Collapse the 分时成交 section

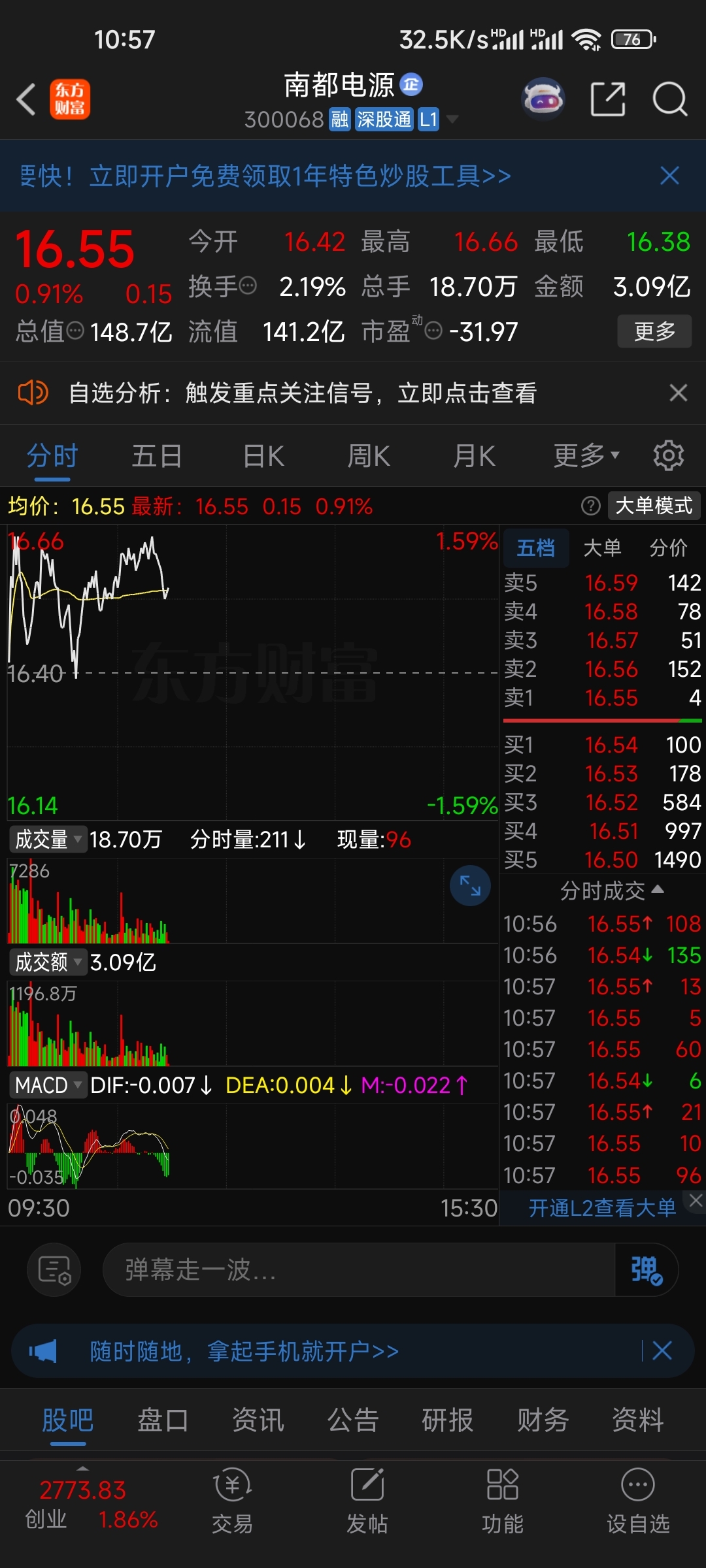[612, 890]
